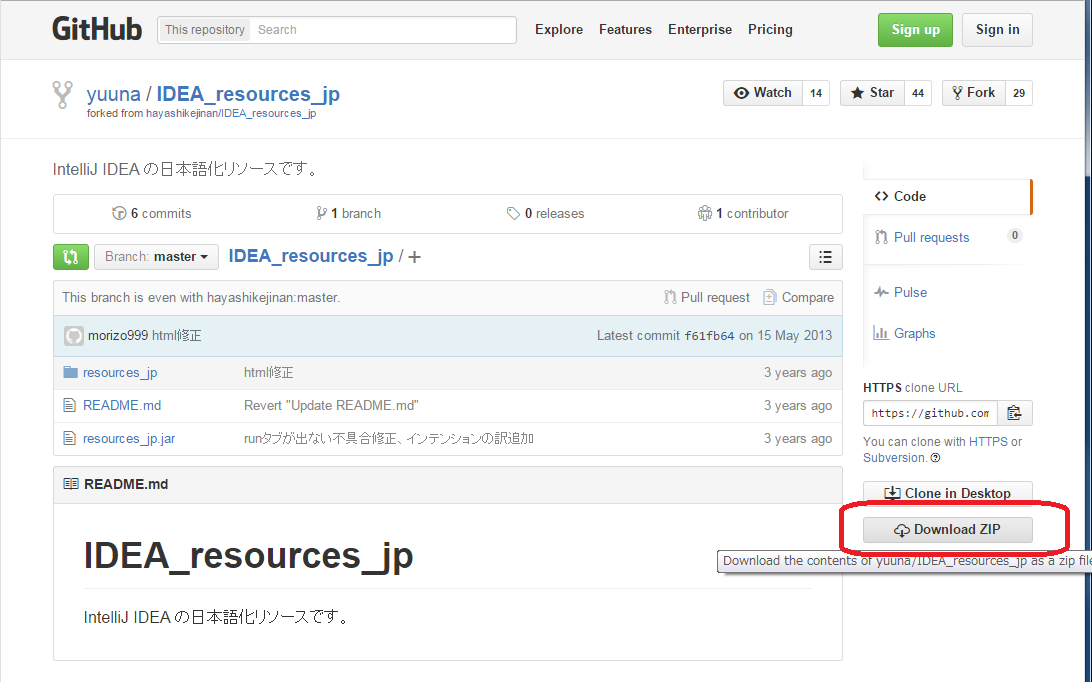1092x682 pixels.
Task: Fork the repository with Fork button
Action: (974, 93)
